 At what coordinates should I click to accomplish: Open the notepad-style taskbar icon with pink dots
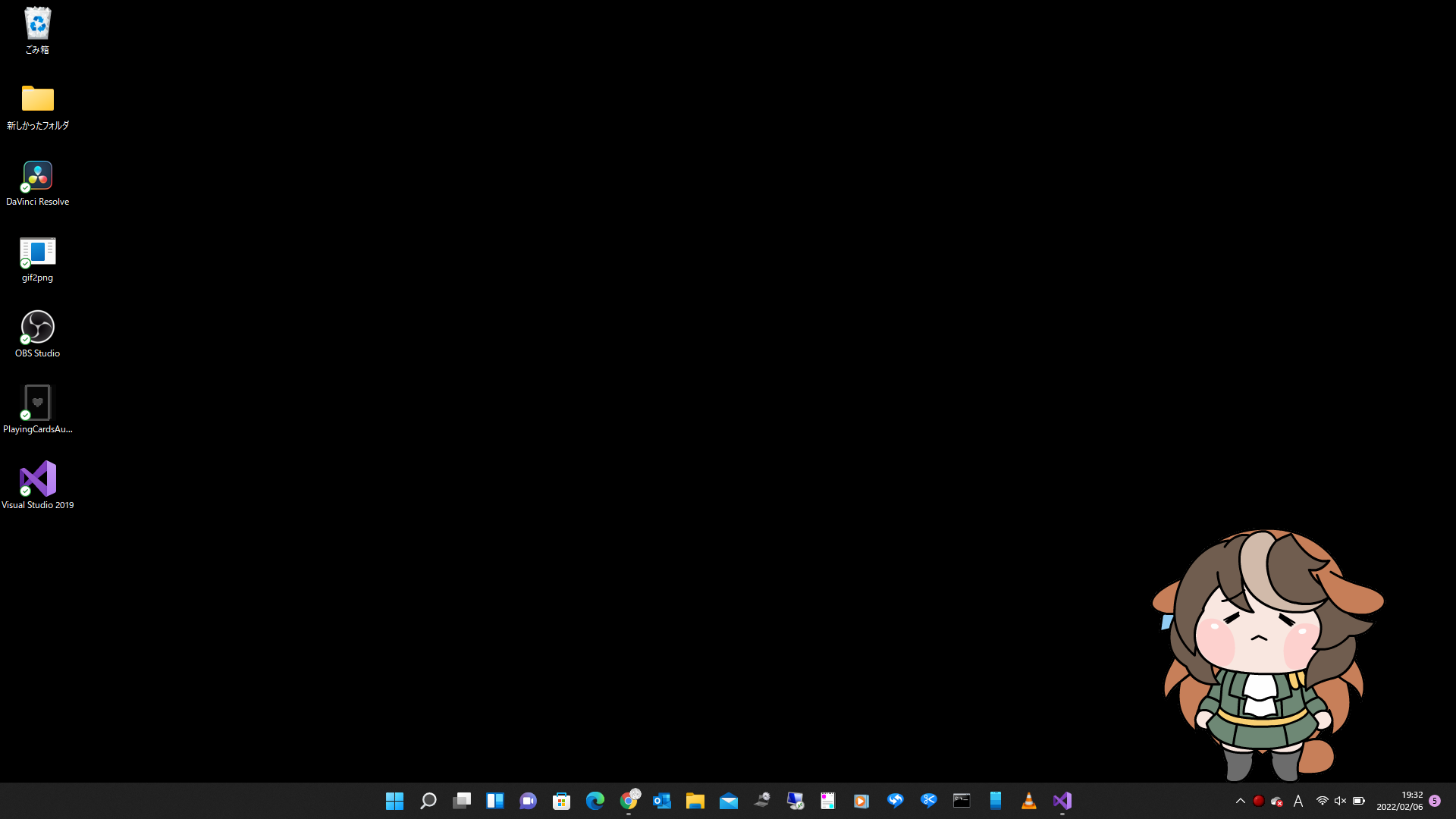point(828,801)
